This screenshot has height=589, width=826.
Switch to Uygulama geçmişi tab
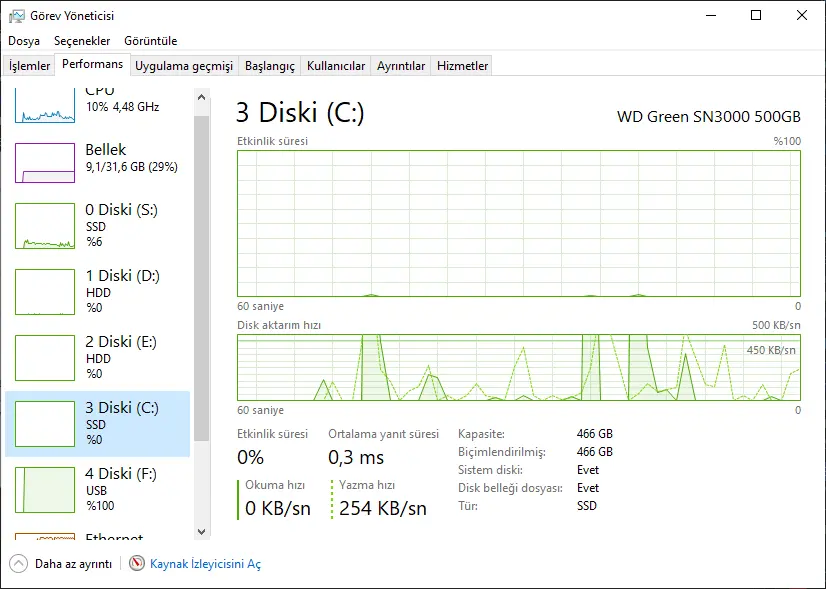pos(184,66)
